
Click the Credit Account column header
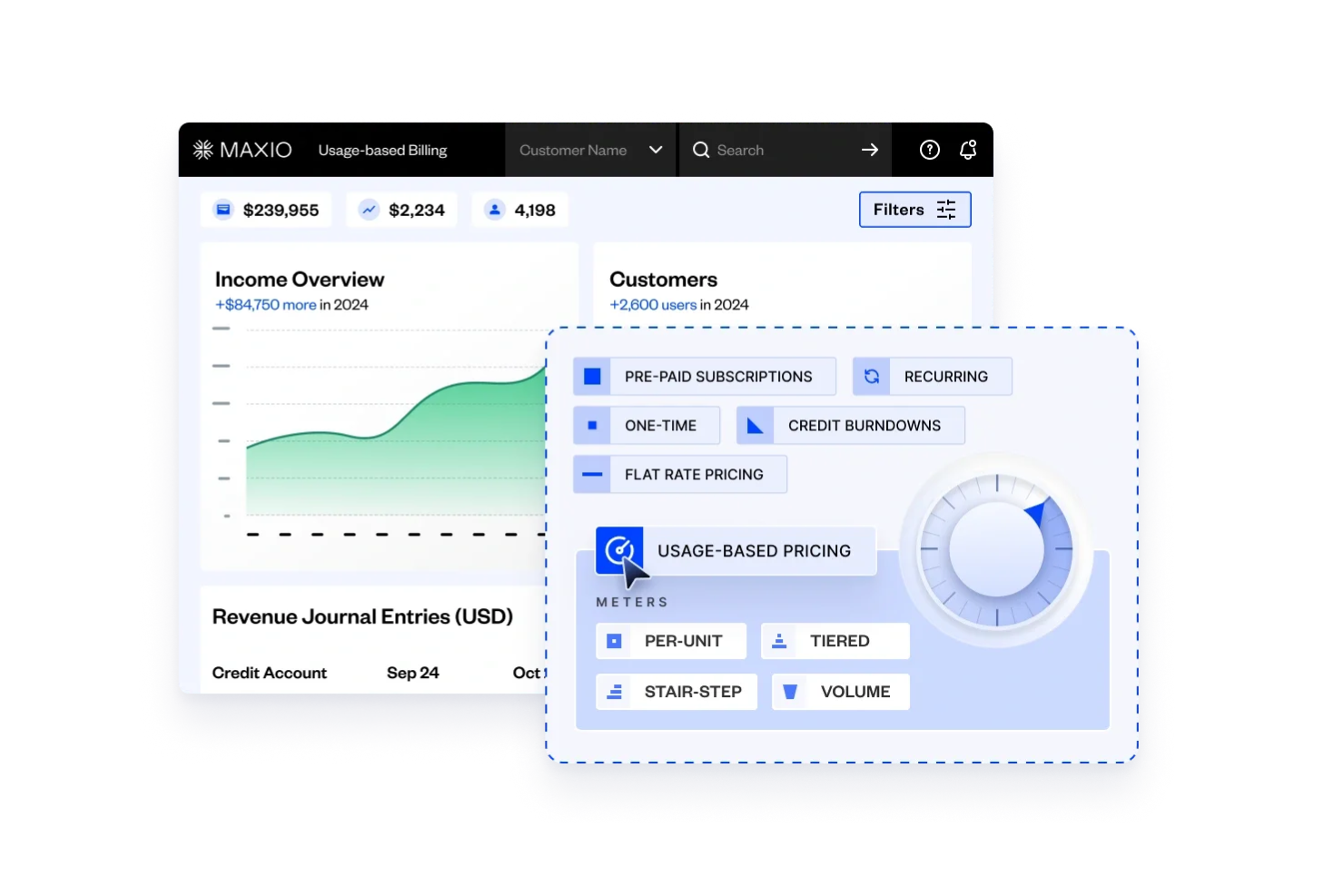pos(269,673)
